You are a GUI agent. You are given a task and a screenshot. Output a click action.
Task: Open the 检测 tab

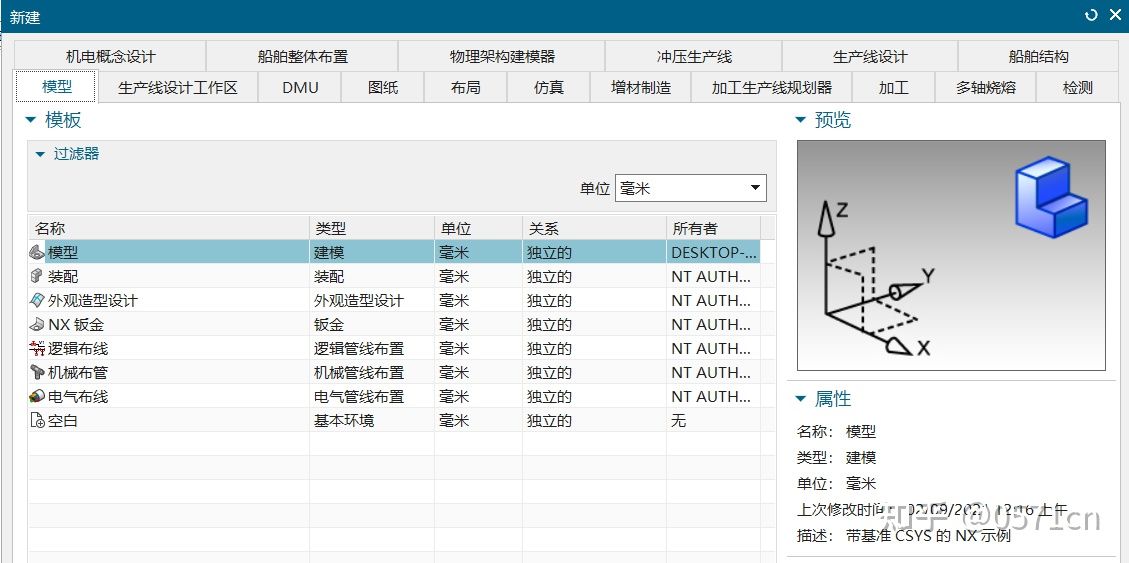pos(1078,88)
